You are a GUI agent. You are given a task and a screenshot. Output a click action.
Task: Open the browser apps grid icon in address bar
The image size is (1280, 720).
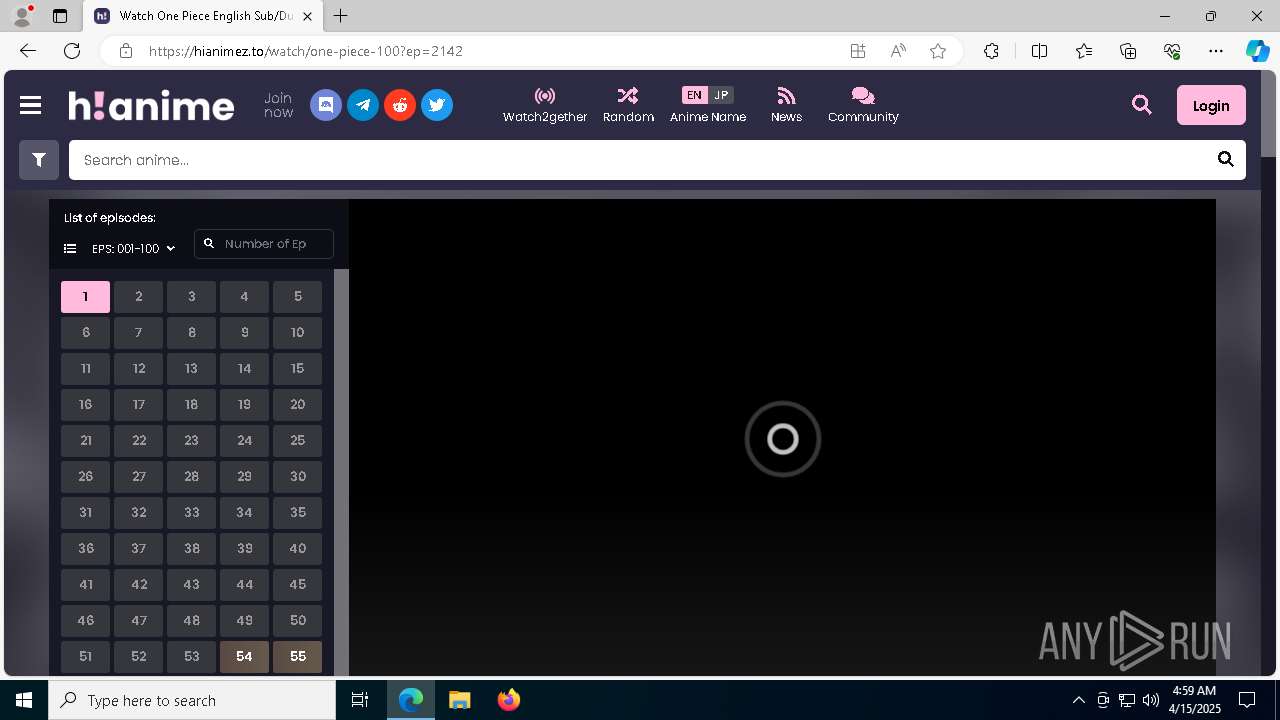tap(858, 51)
